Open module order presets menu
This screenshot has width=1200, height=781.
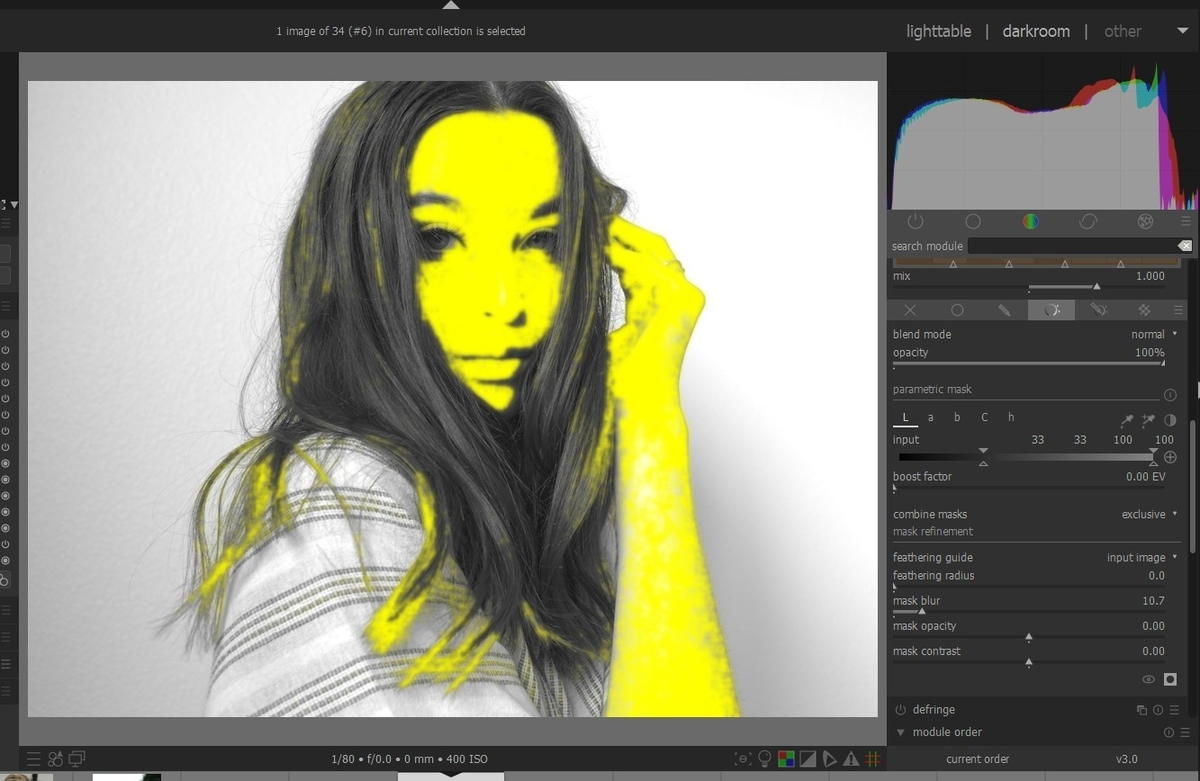(x=1184, y=733)
